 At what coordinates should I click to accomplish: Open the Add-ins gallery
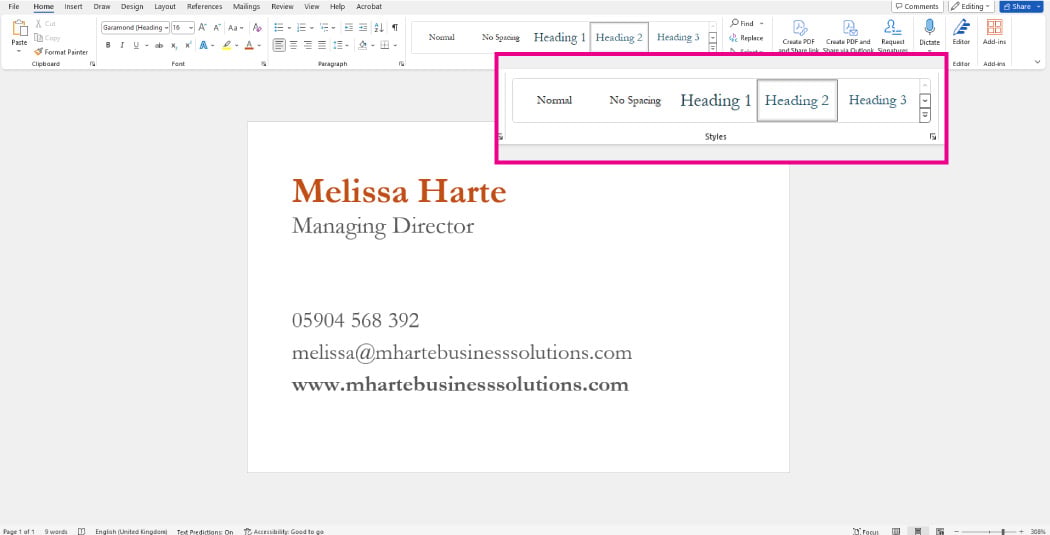coord(994,32)
